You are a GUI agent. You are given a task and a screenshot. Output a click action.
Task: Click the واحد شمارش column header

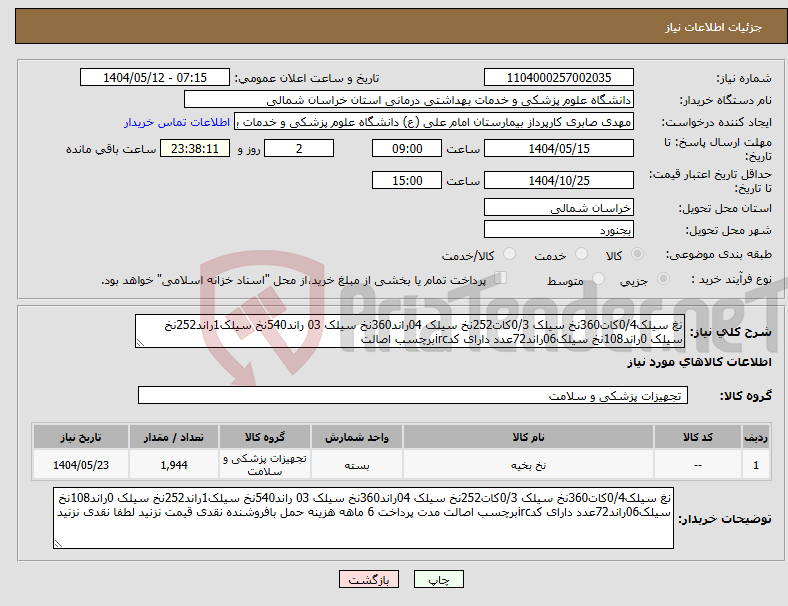356,437
